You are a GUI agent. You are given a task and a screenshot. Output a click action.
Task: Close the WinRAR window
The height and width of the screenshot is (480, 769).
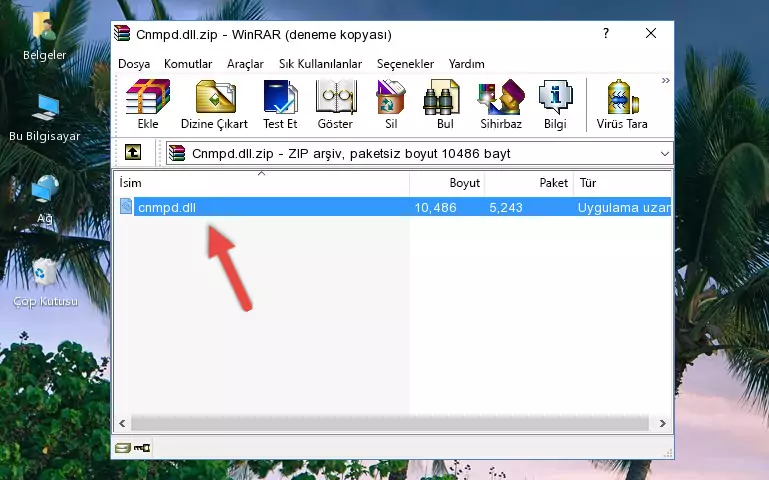pos(651,33)
